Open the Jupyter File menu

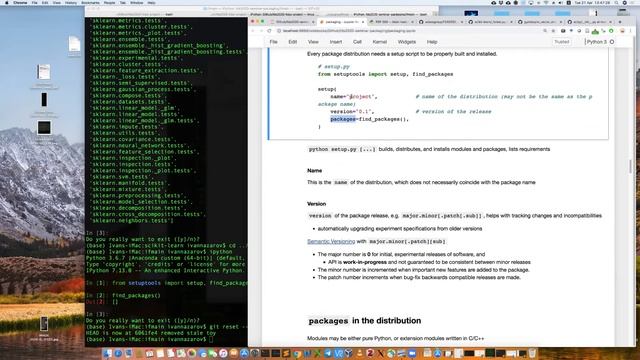pyautogui.click(x=273, y=42)
